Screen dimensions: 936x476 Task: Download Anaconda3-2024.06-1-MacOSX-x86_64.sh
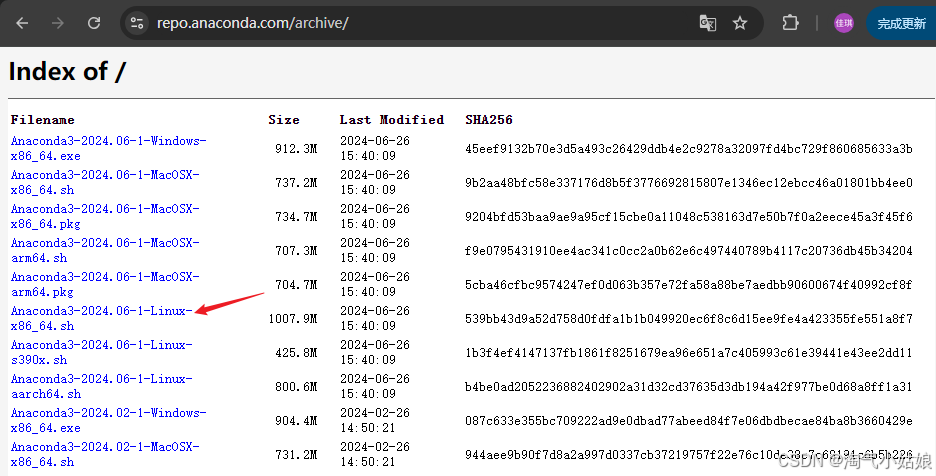coord(105,182)
